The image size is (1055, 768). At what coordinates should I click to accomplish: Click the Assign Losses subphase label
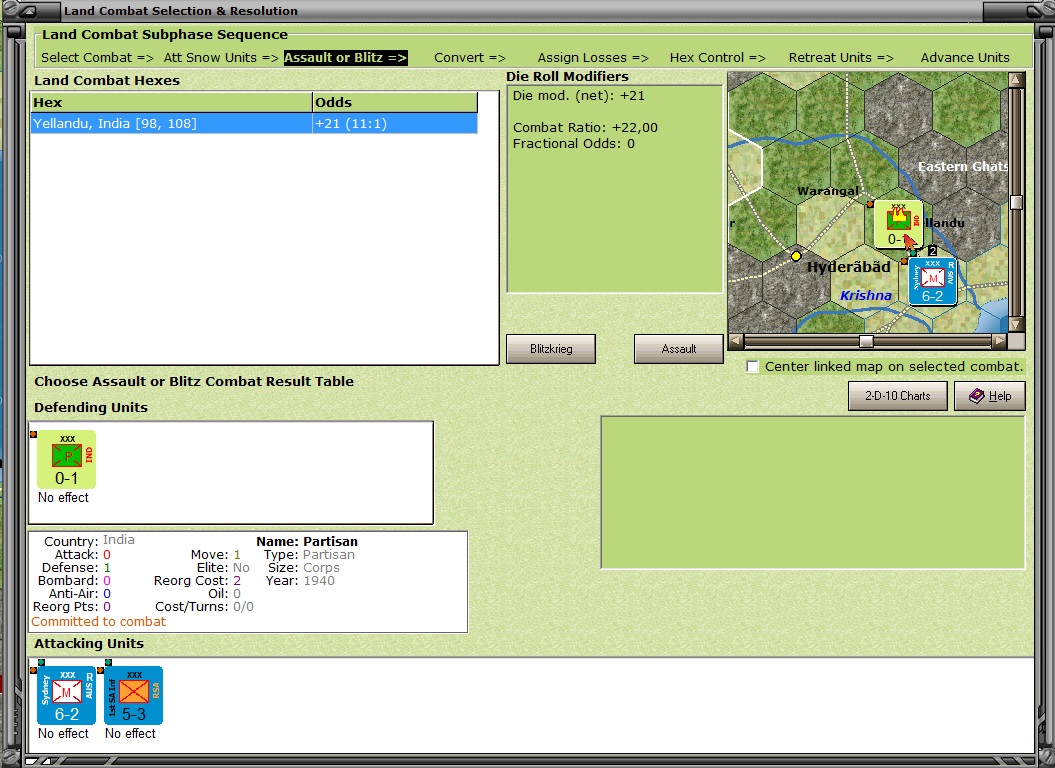593,58
